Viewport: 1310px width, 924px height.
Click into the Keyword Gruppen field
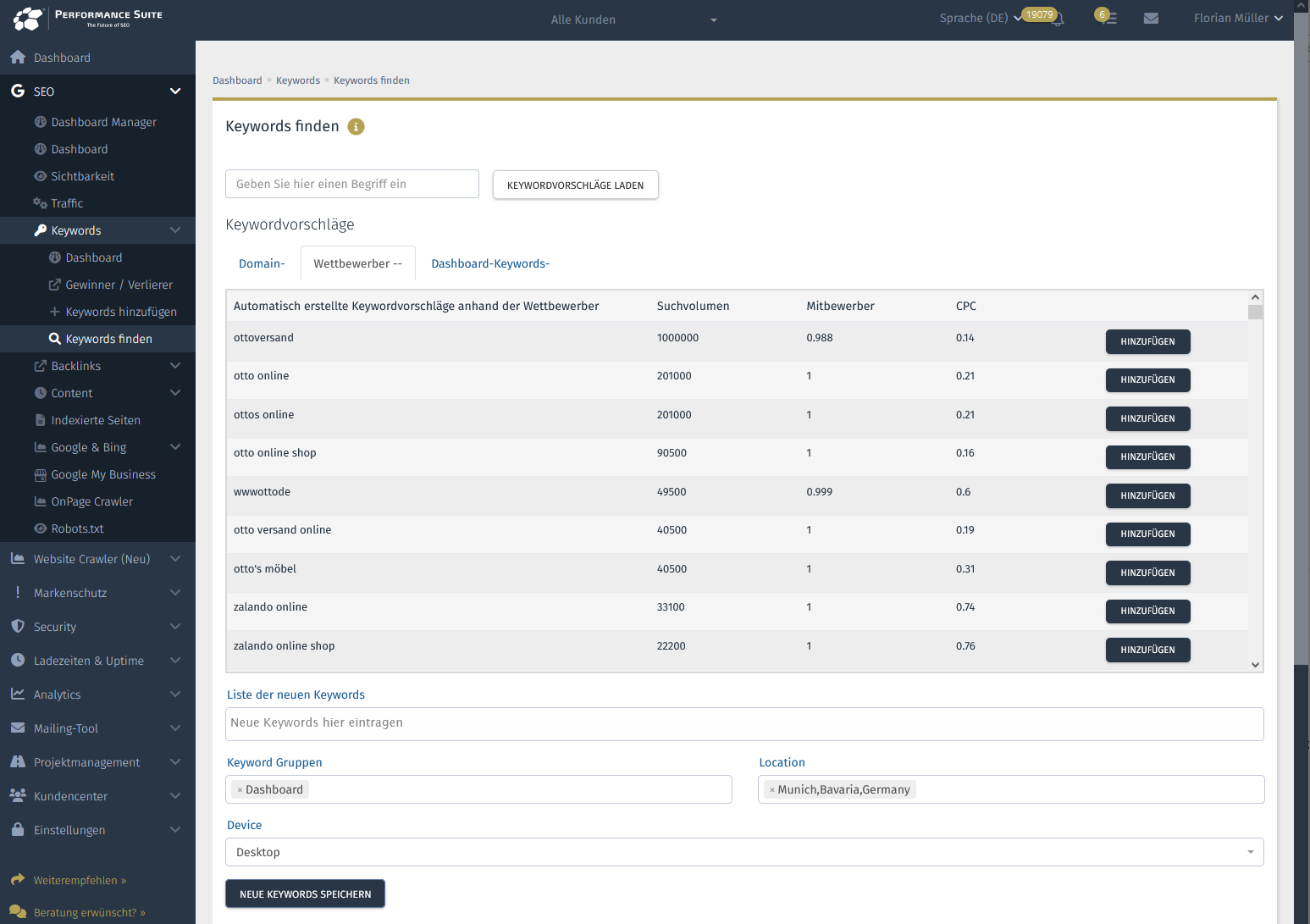(478, 789)
